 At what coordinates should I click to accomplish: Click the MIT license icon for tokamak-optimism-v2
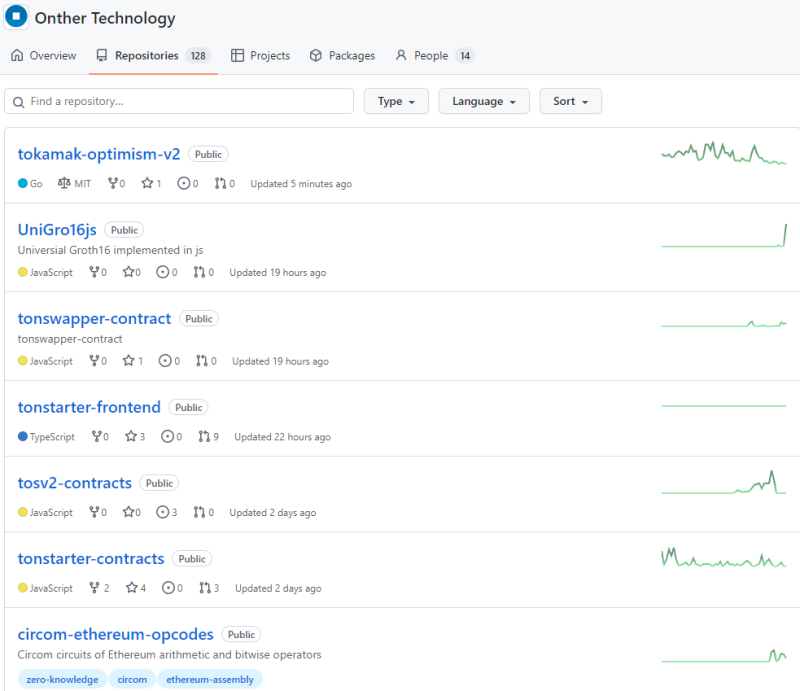click(x=64, y=183)
